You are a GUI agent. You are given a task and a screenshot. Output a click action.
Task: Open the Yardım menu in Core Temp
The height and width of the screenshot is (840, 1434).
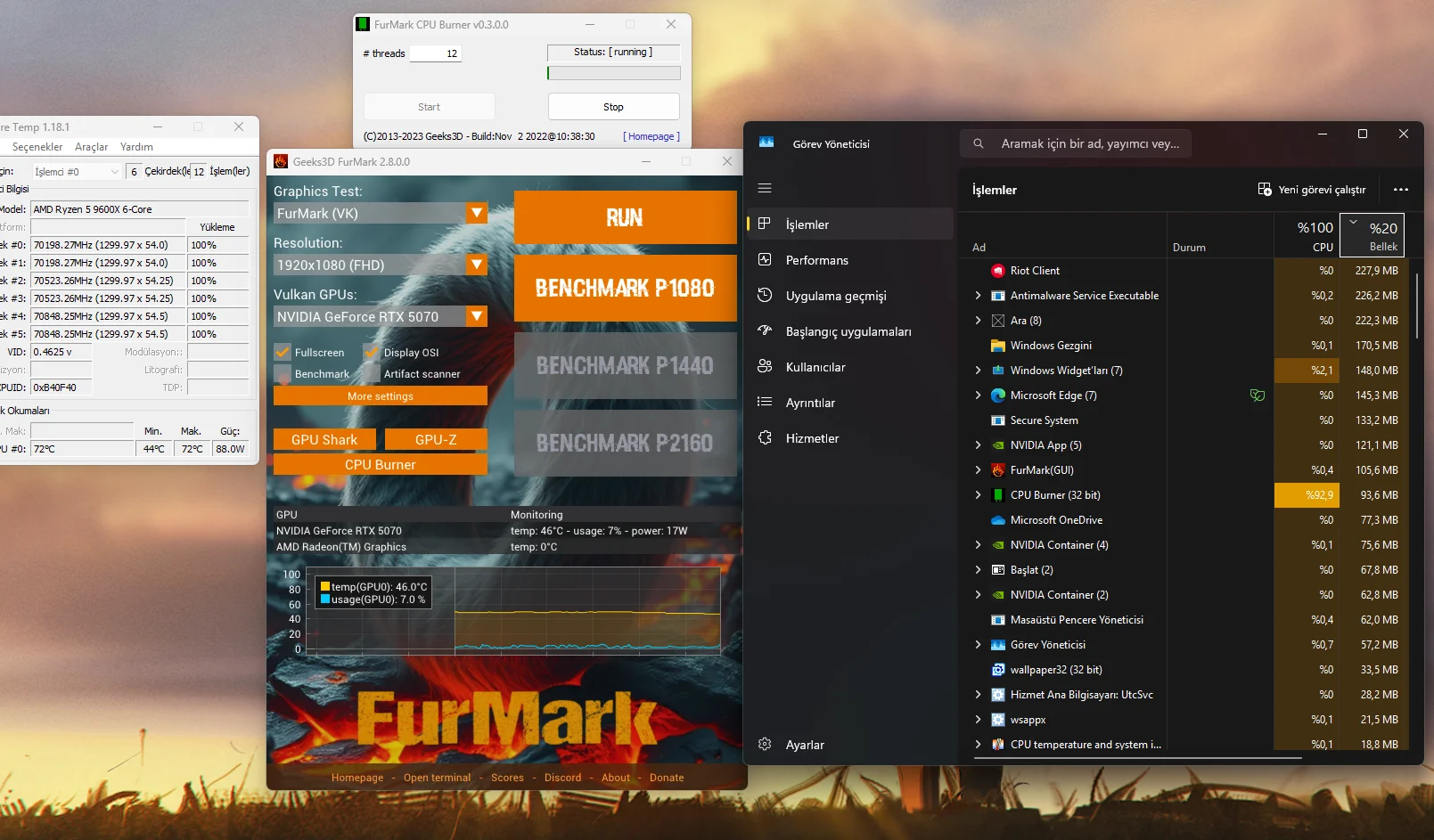pyautogui.click(x=136, y=147)
